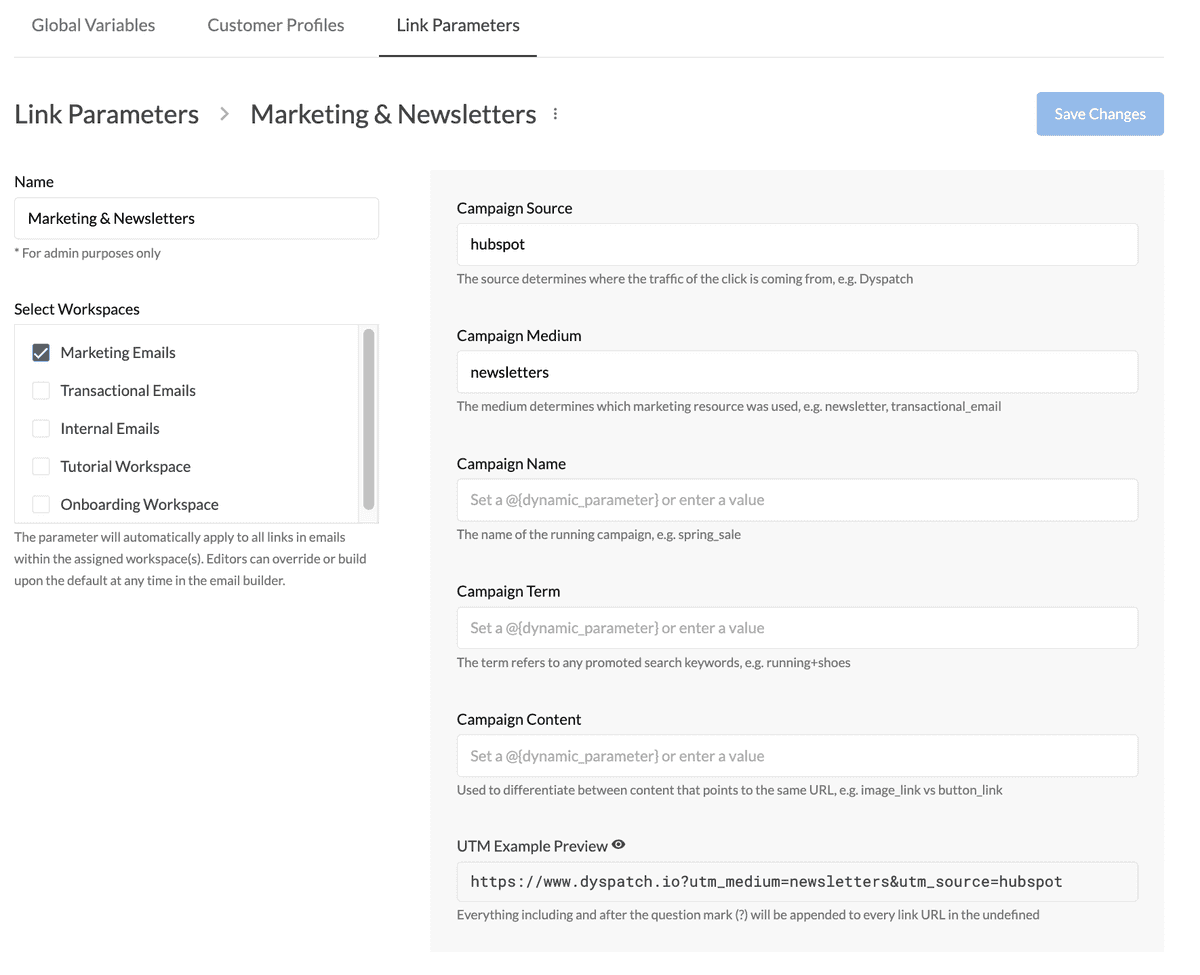Click into the Campaign Source field
Image resolution: width=1200 pixels, height=975 pixels.
(797, 244)
